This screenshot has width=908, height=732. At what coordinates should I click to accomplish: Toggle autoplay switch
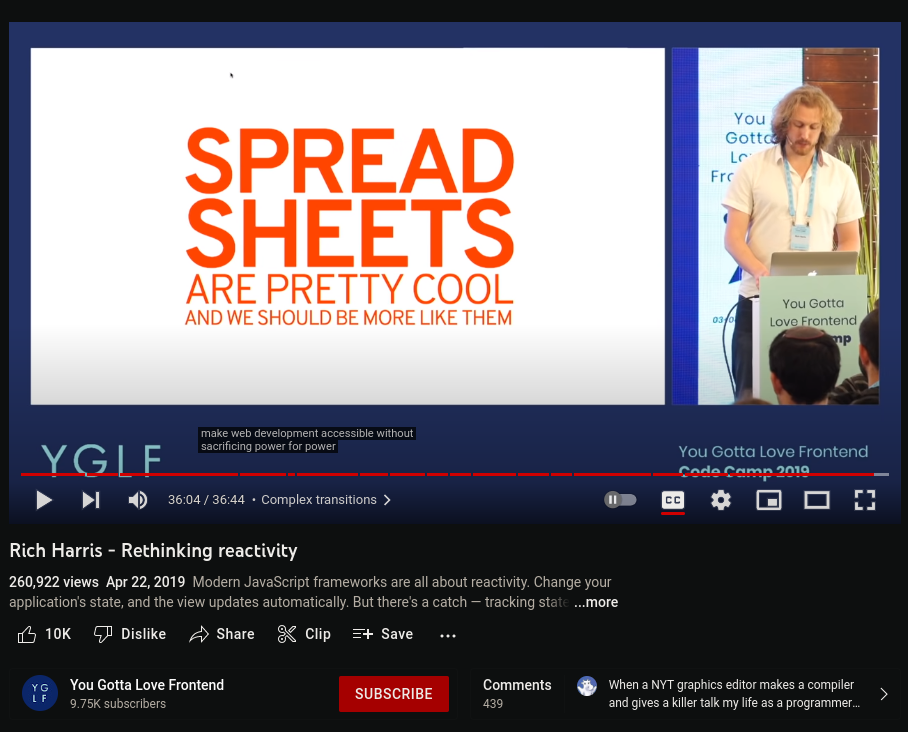point(620,499)
